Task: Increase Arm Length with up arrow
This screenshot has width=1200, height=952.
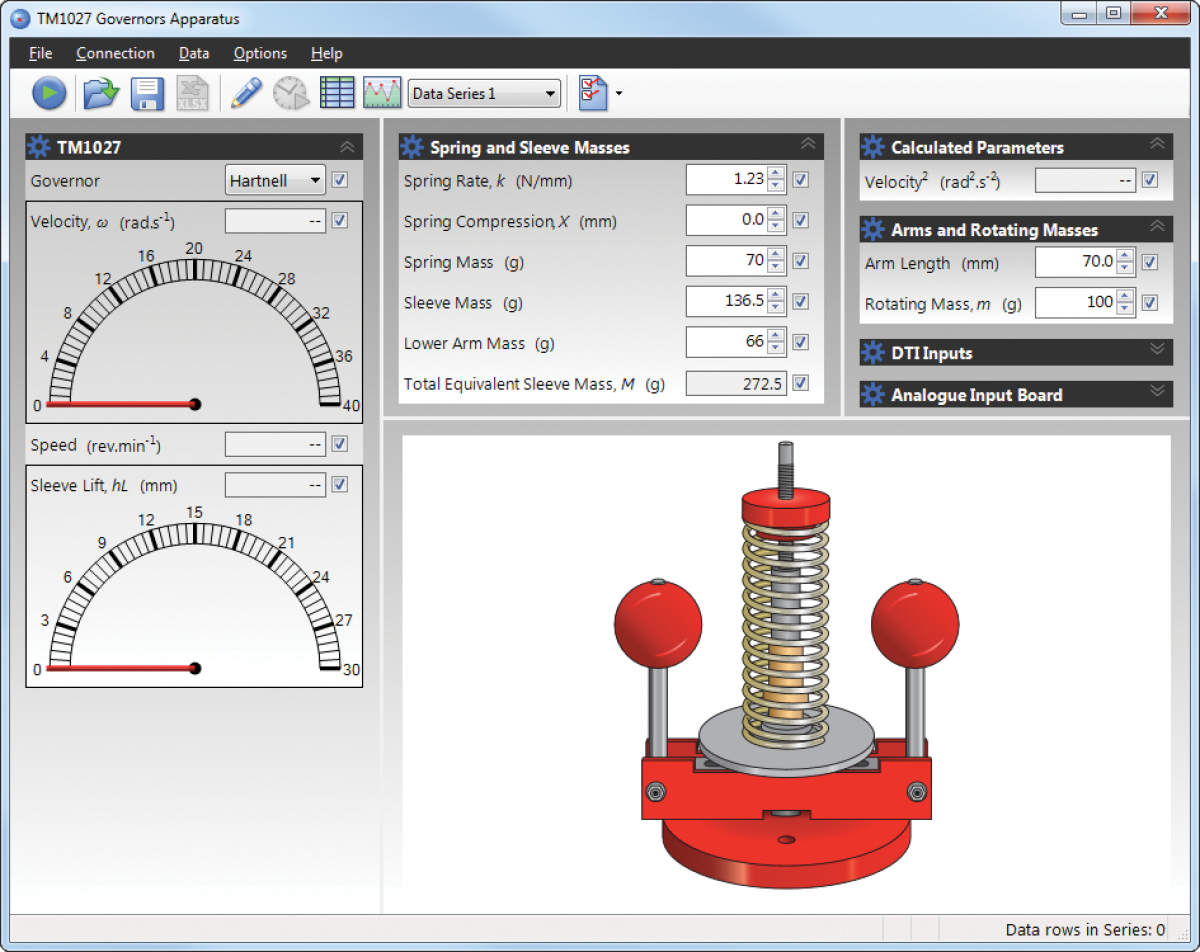Action: tap(1126, 256)
